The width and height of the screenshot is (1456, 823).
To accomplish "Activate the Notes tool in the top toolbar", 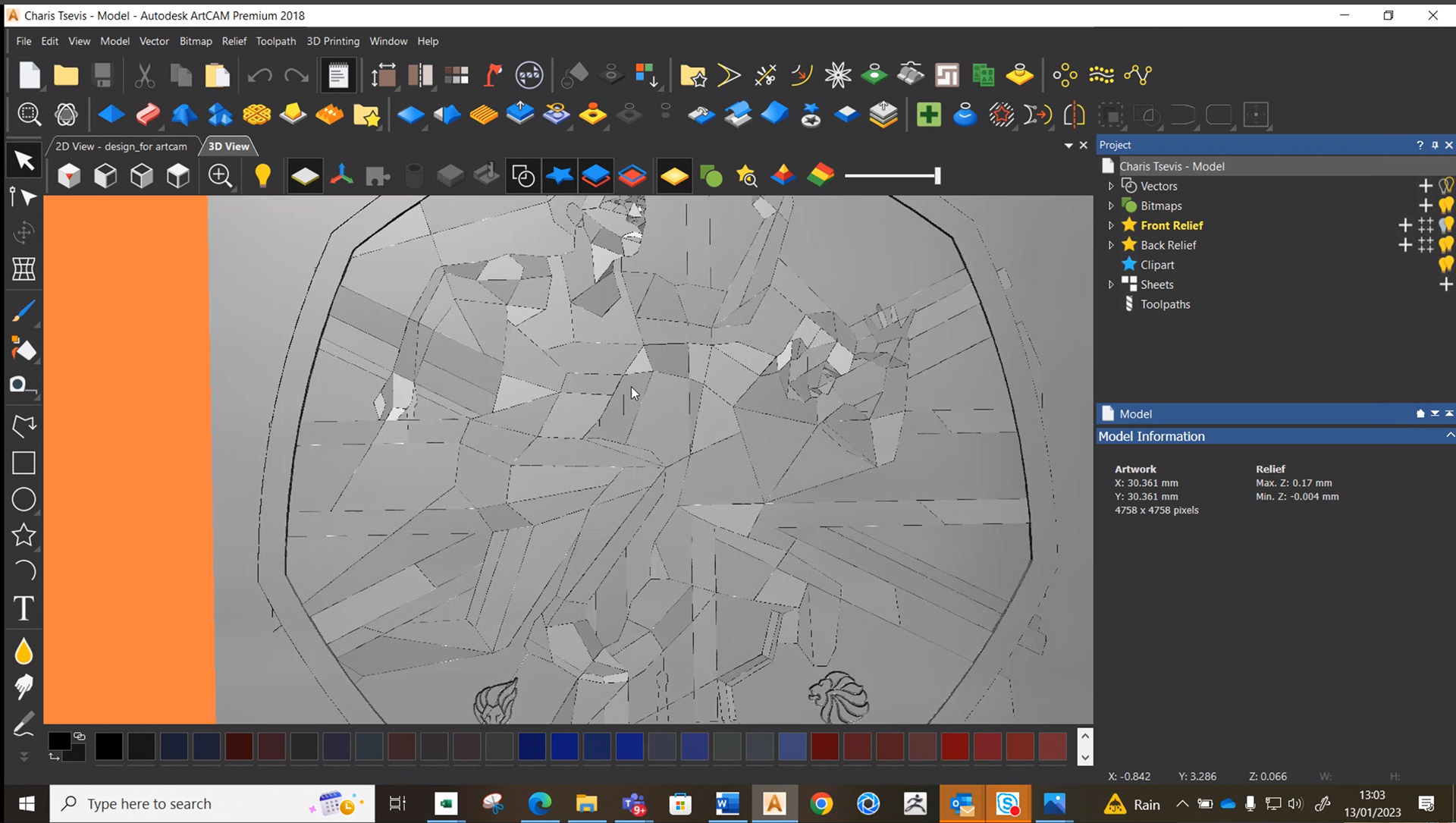I will 337,74.
